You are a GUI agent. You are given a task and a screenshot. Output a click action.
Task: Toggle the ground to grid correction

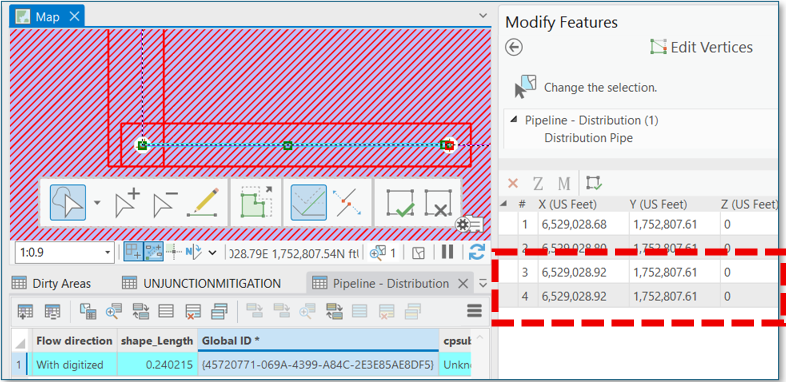point(193,252)
